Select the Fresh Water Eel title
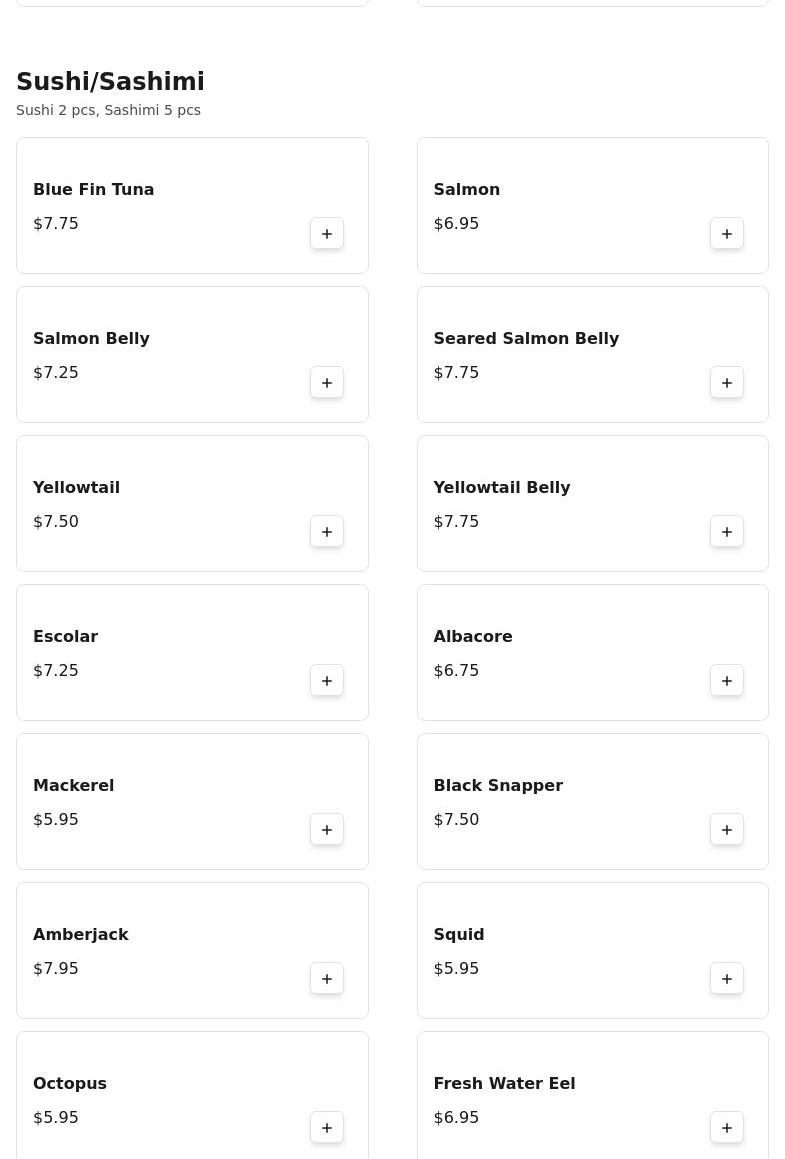Image resolution: width=785 pixels, height=1159 pixels. [504, 1084]
